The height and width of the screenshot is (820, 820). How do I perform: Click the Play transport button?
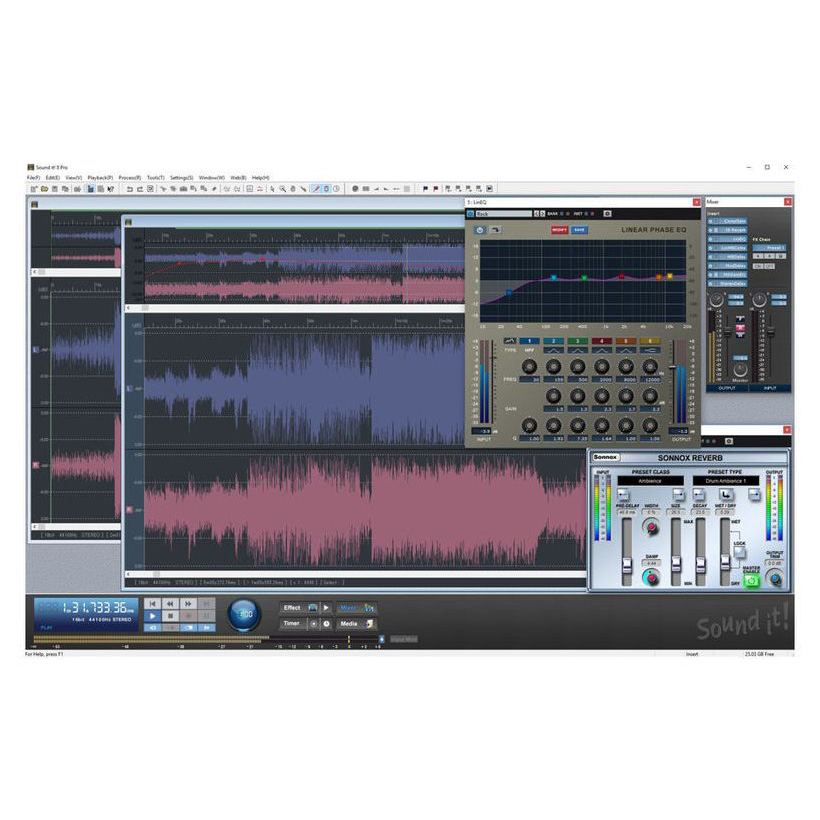pos(152,616)
